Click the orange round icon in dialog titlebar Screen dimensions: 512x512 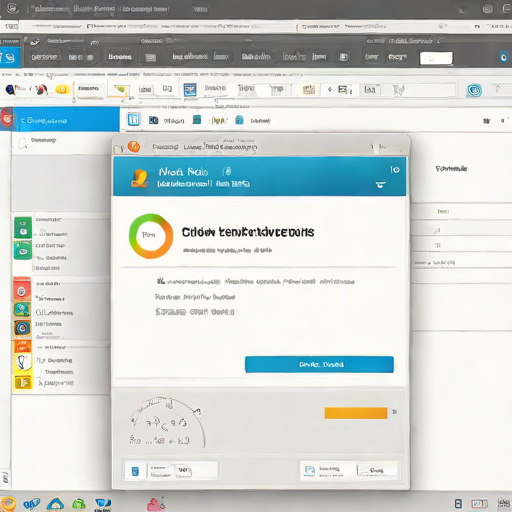[x=134, y=147]
